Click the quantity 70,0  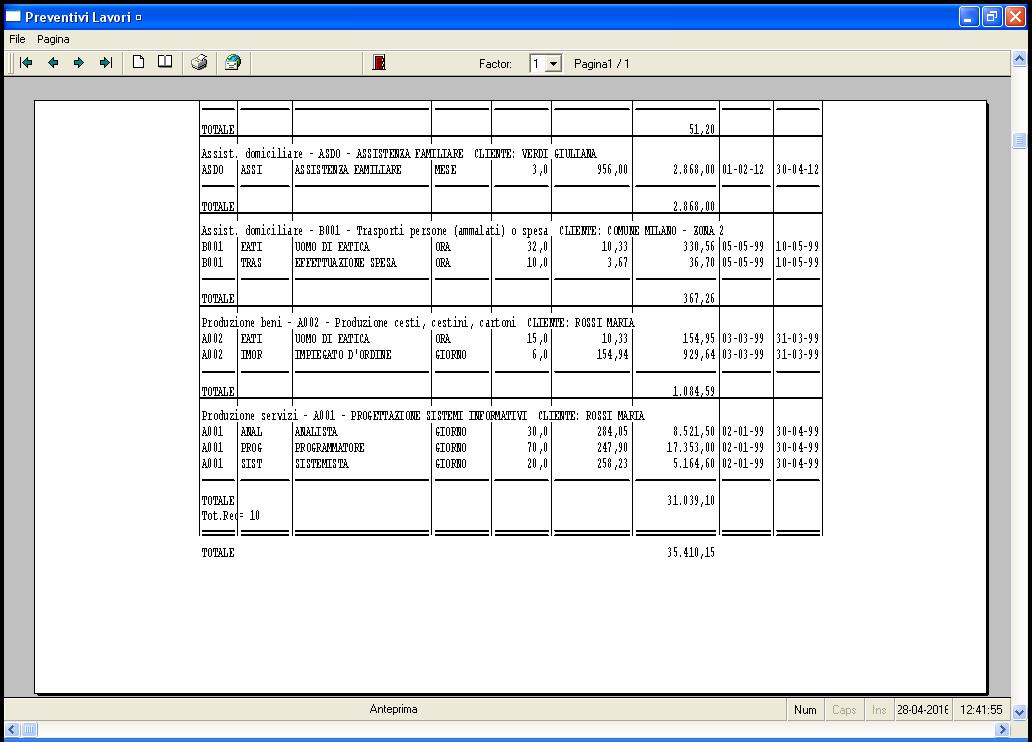point(537,448)
